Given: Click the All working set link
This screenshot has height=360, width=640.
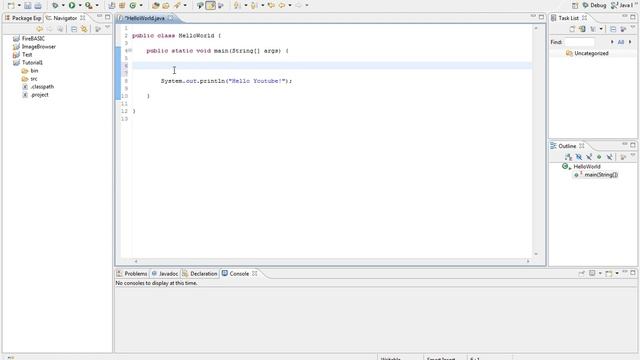Looking at the screenshot, I should click(x=621, y=42).
